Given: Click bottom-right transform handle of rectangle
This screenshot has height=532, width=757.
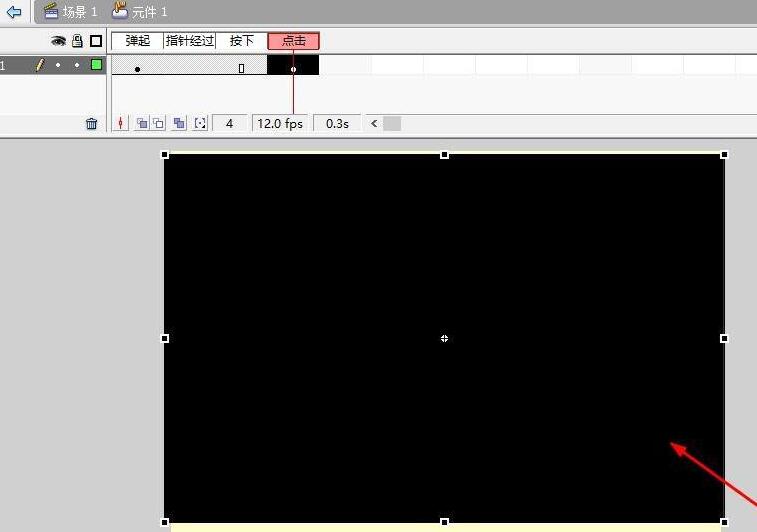Looking at the screenshot, I should (x=724, y=522).
